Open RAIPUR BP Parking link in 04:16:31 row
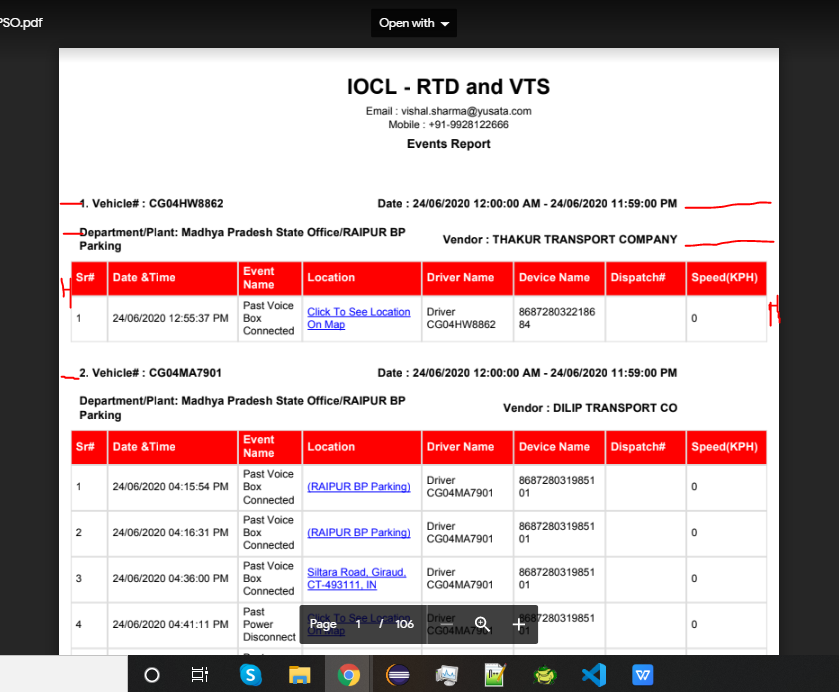Screen dimensions: 839x692 [359, 533]
